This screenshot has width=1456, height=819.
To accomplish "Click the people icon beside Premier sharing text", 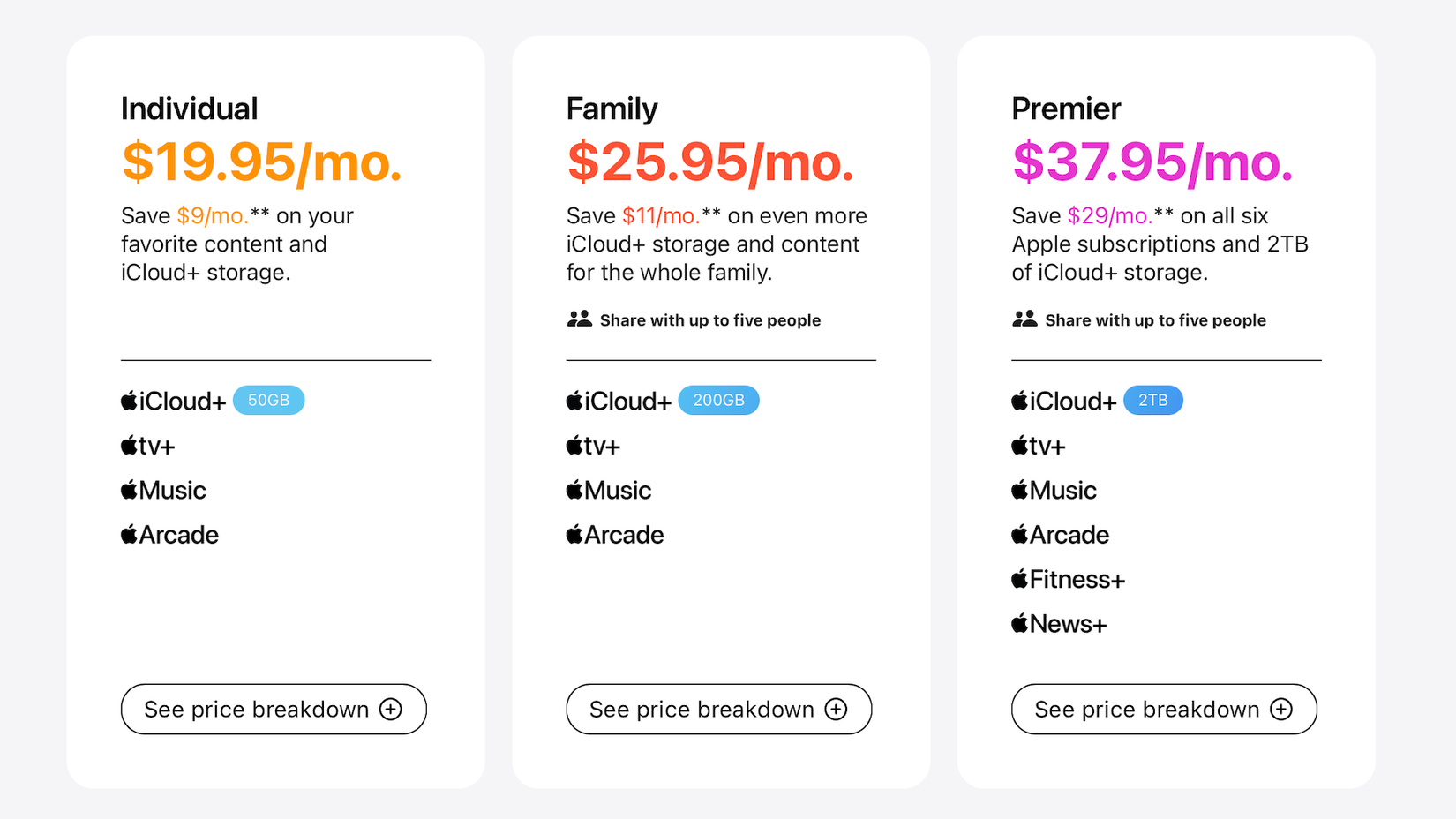I will coord(1025,319).
